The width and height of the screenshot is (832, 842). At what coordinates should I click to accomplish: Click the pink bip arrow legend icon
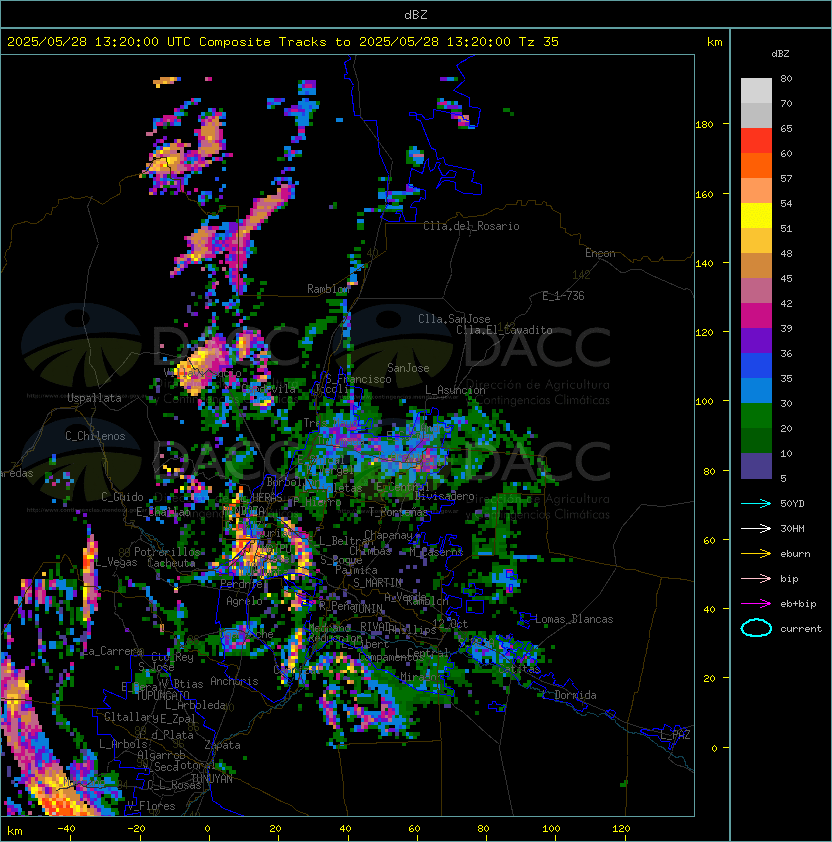756,578
